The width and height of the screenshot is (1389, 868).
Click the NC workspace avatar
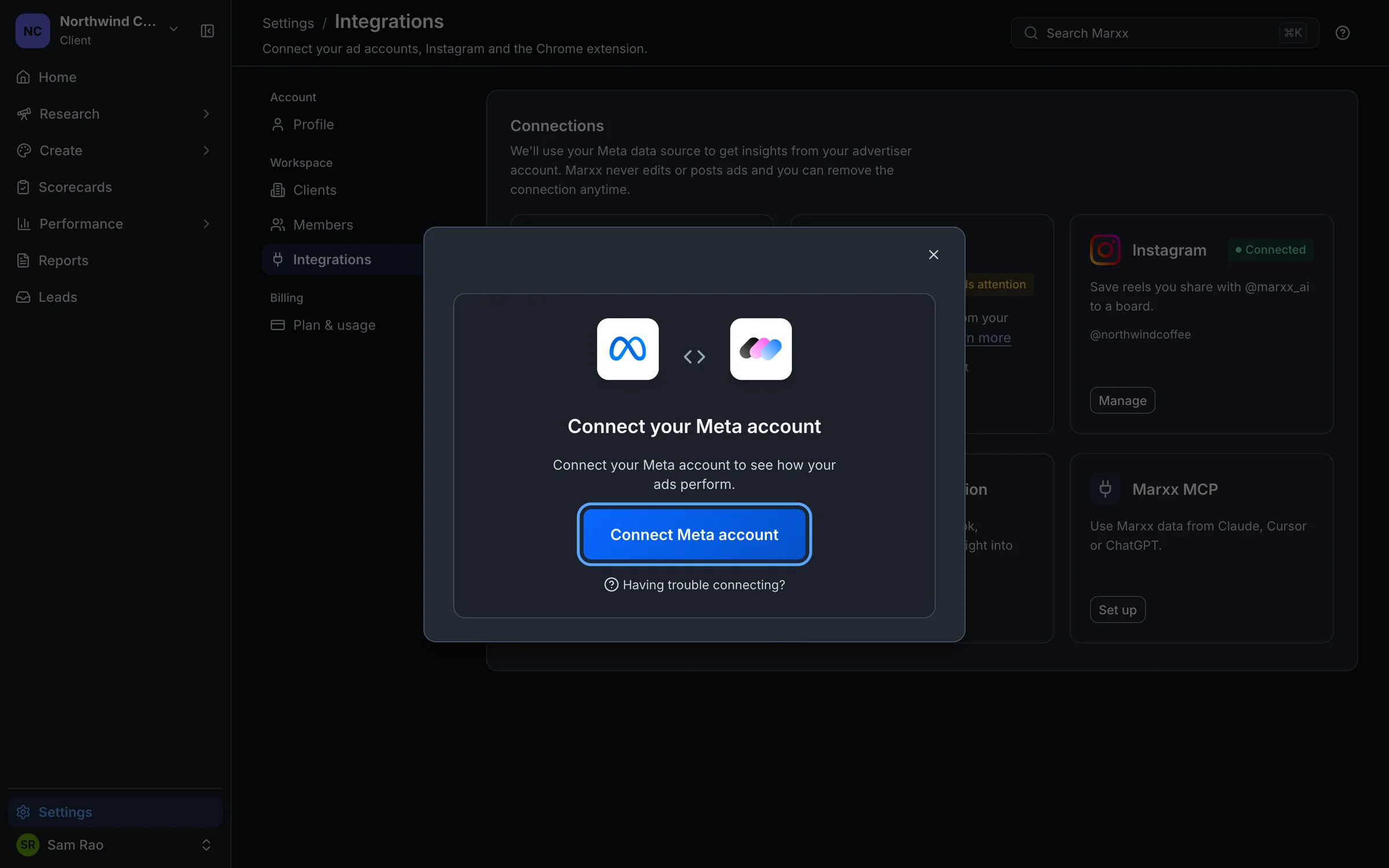pyautogui.click(x=32, y=31)
